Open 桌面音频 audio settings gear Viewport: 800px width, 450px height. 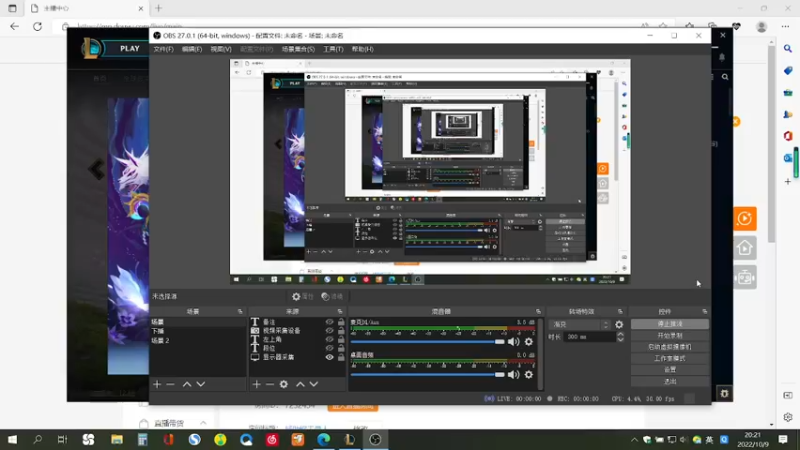[529, 374]
